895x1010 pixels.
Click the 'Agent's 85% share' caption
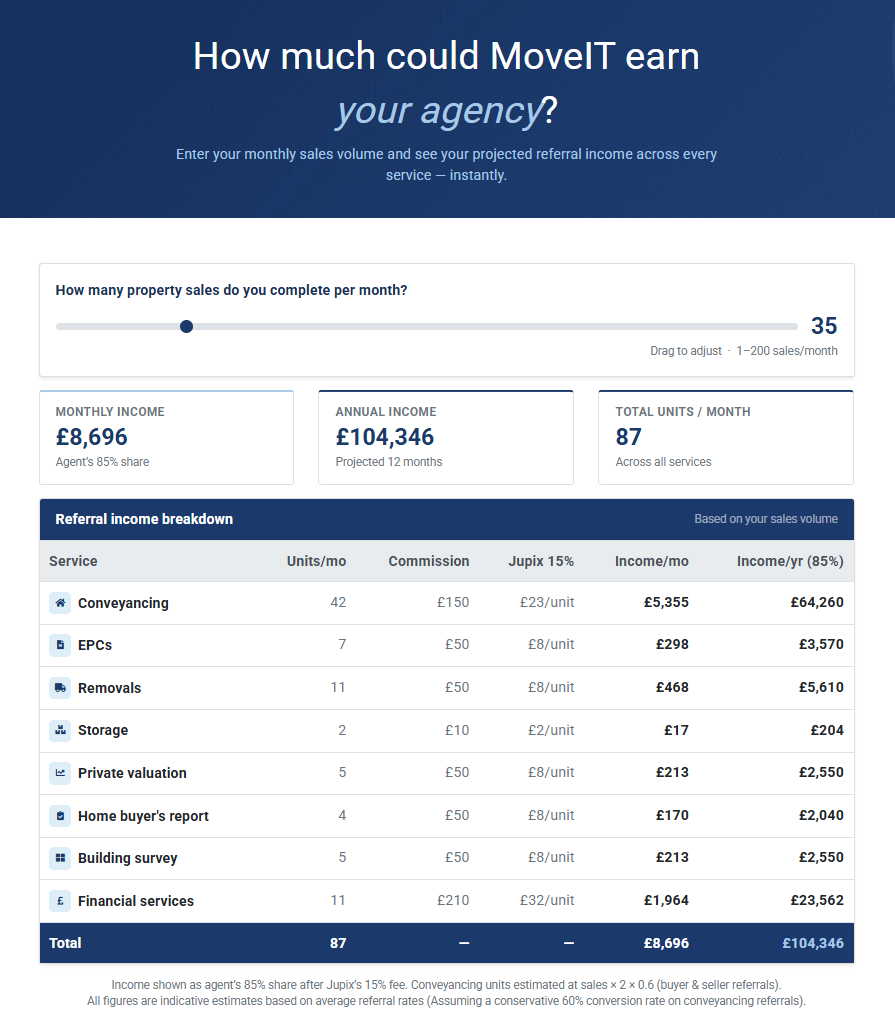click(102, 462)
